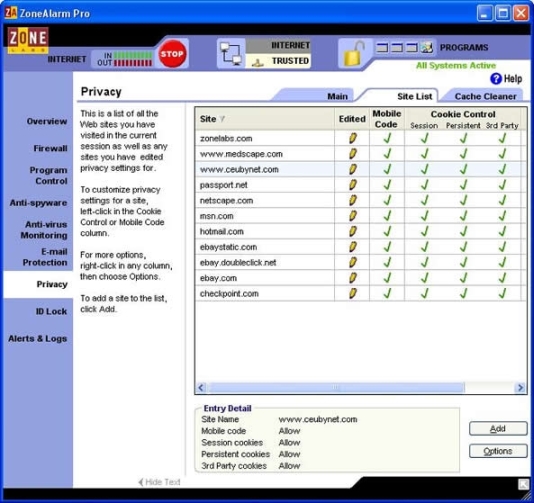The height and width of the screenshot is (503, 534).
Task: Open ID Lock in the sidebar
Action: tap(51, 311)
